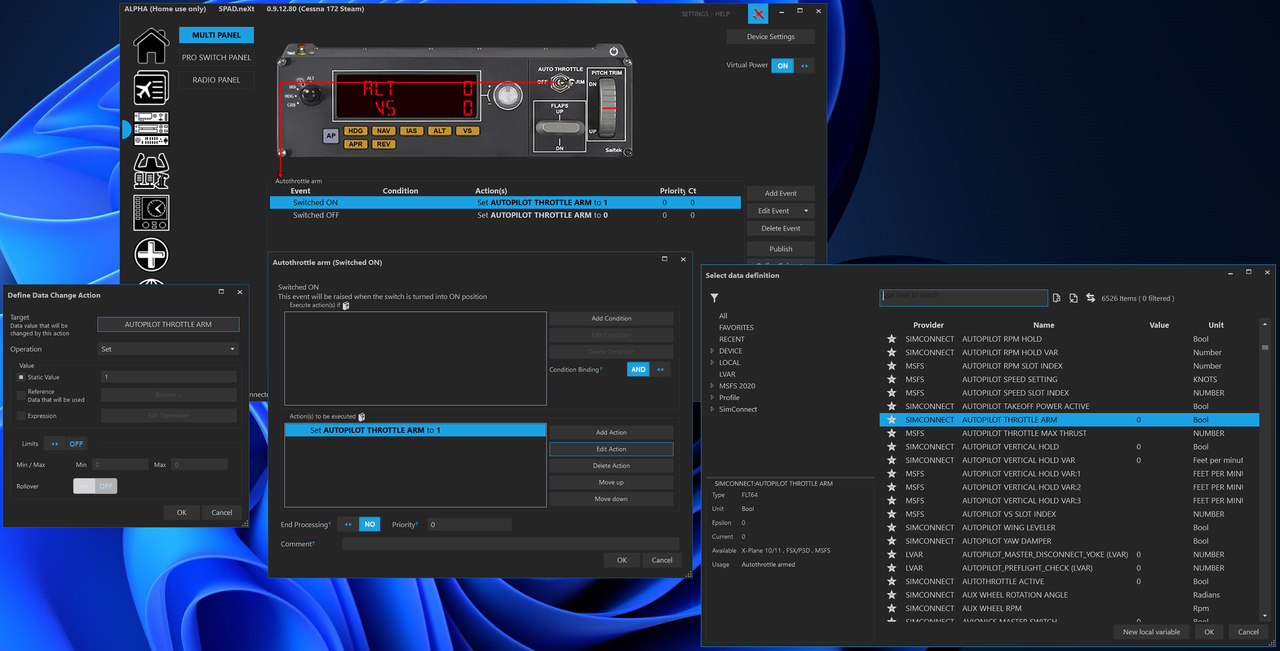The width and height of the screenshot is (1280, 651).
Task: Switch to the RADIO PANEL tab
Action: click(x=217, y=80)
